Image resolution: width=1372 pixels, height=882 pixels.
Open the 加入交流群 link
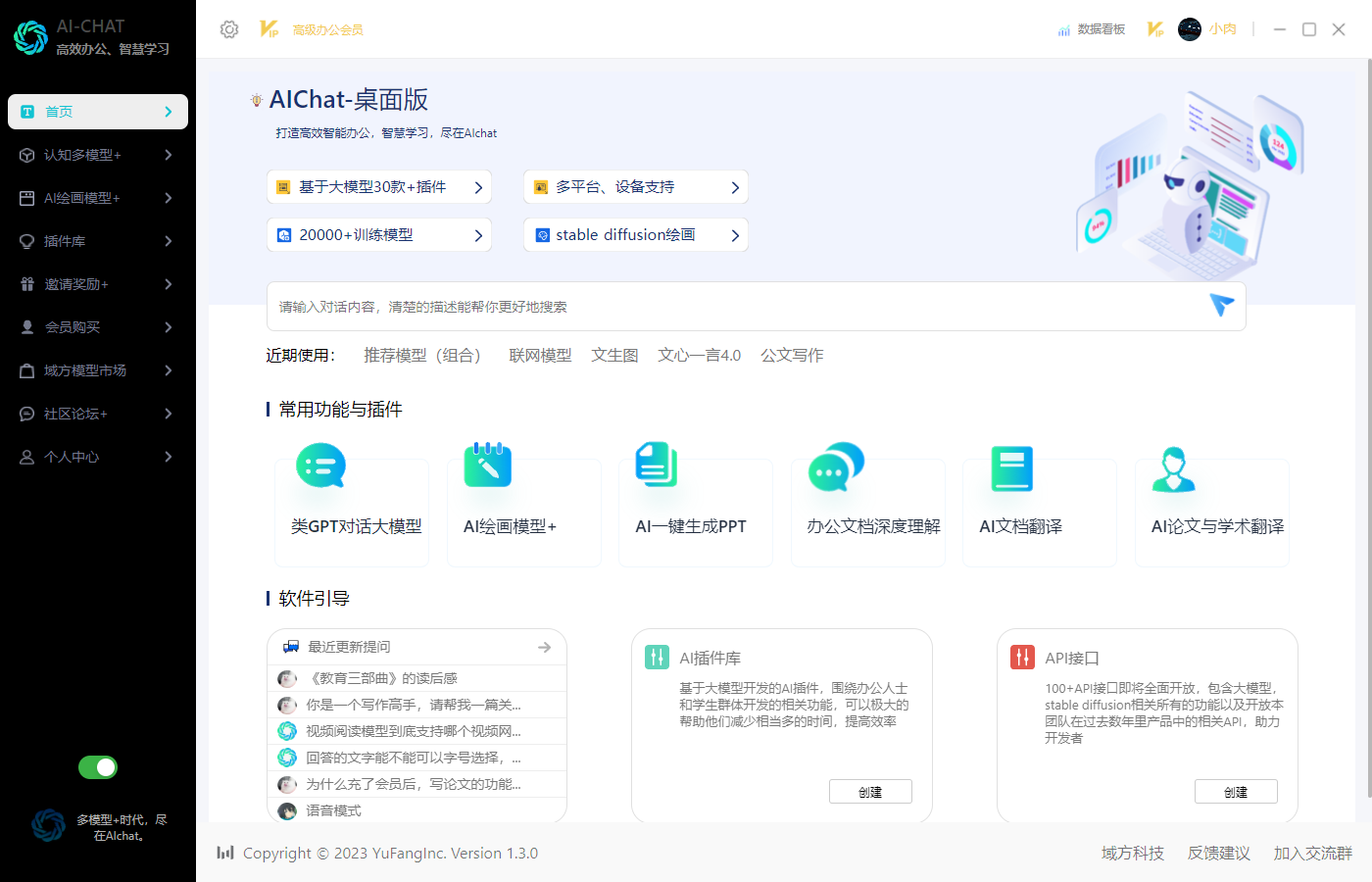tap(1313, 853)
